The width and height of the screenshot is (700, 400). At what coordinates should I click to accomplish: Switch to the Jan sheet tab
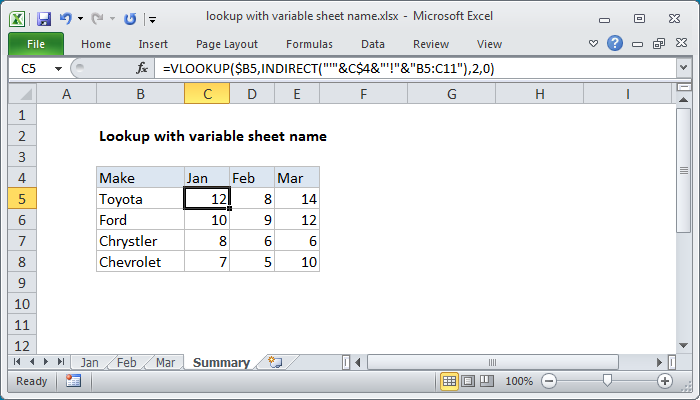(90, 363)
